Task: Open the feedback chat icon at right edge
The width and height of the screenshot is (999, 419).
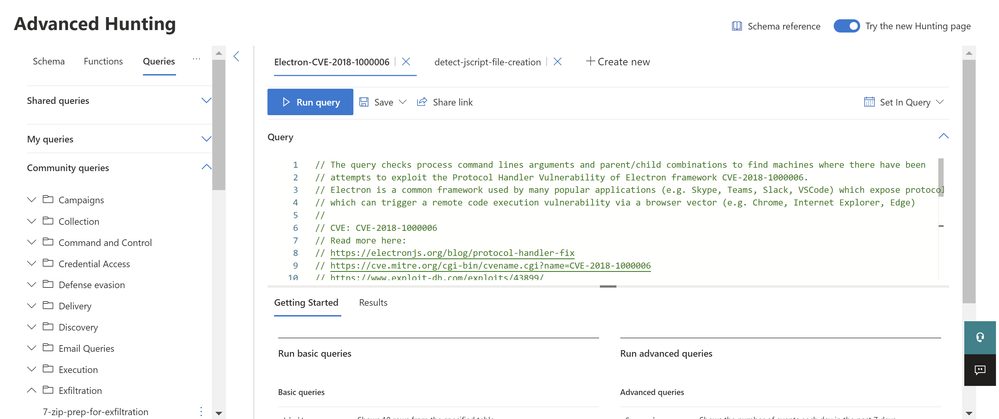Action: [x=980, y=370]
